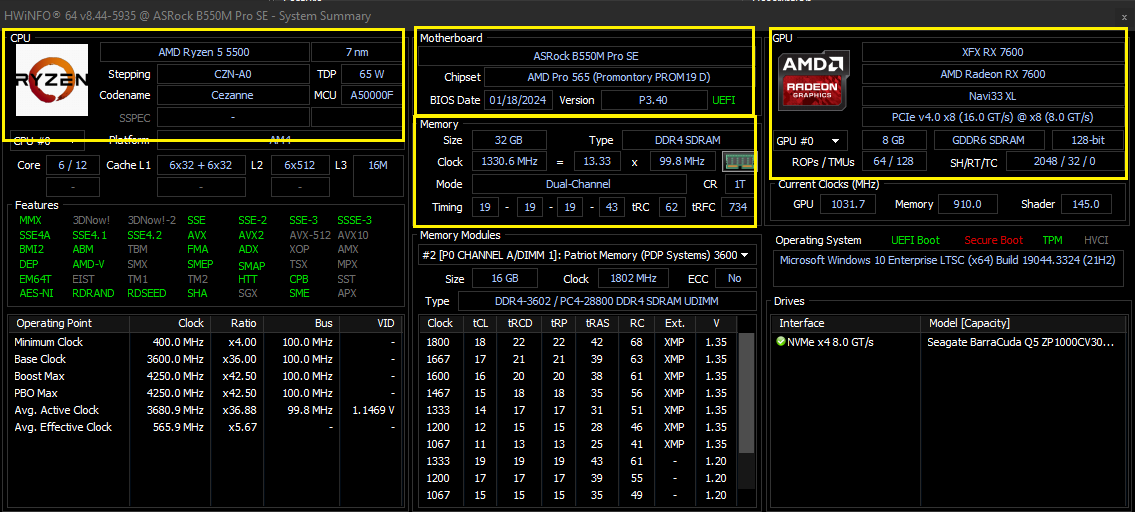Open the CPU #0 selector dropdown
The width and height of the screenshot is (1135, 512).
[45, 141]
